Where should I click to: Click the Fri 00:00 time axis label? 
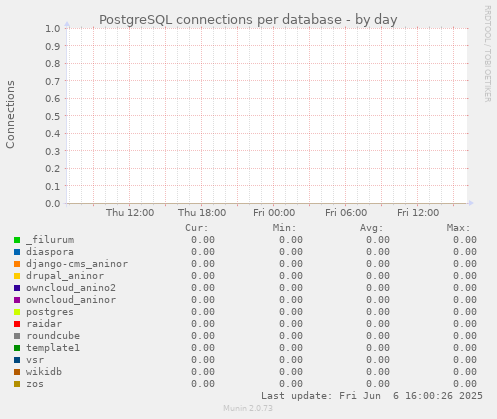click(x=274, y=213)
